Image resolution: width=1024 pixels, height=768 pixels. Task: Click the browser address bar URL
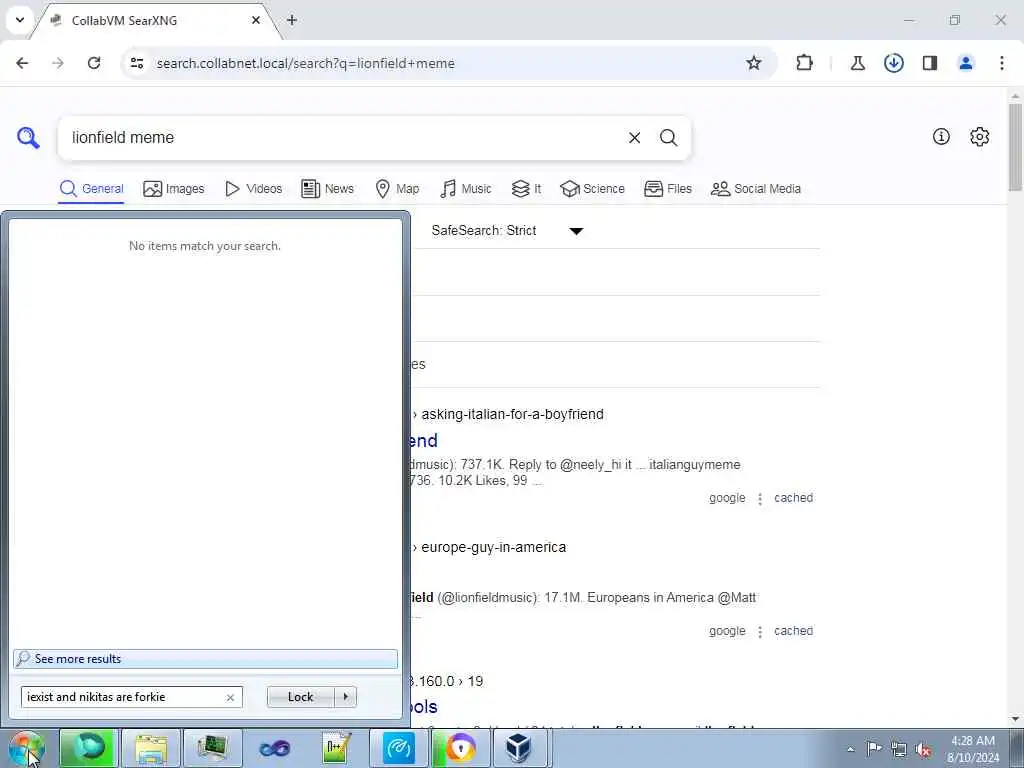(306, 63)
